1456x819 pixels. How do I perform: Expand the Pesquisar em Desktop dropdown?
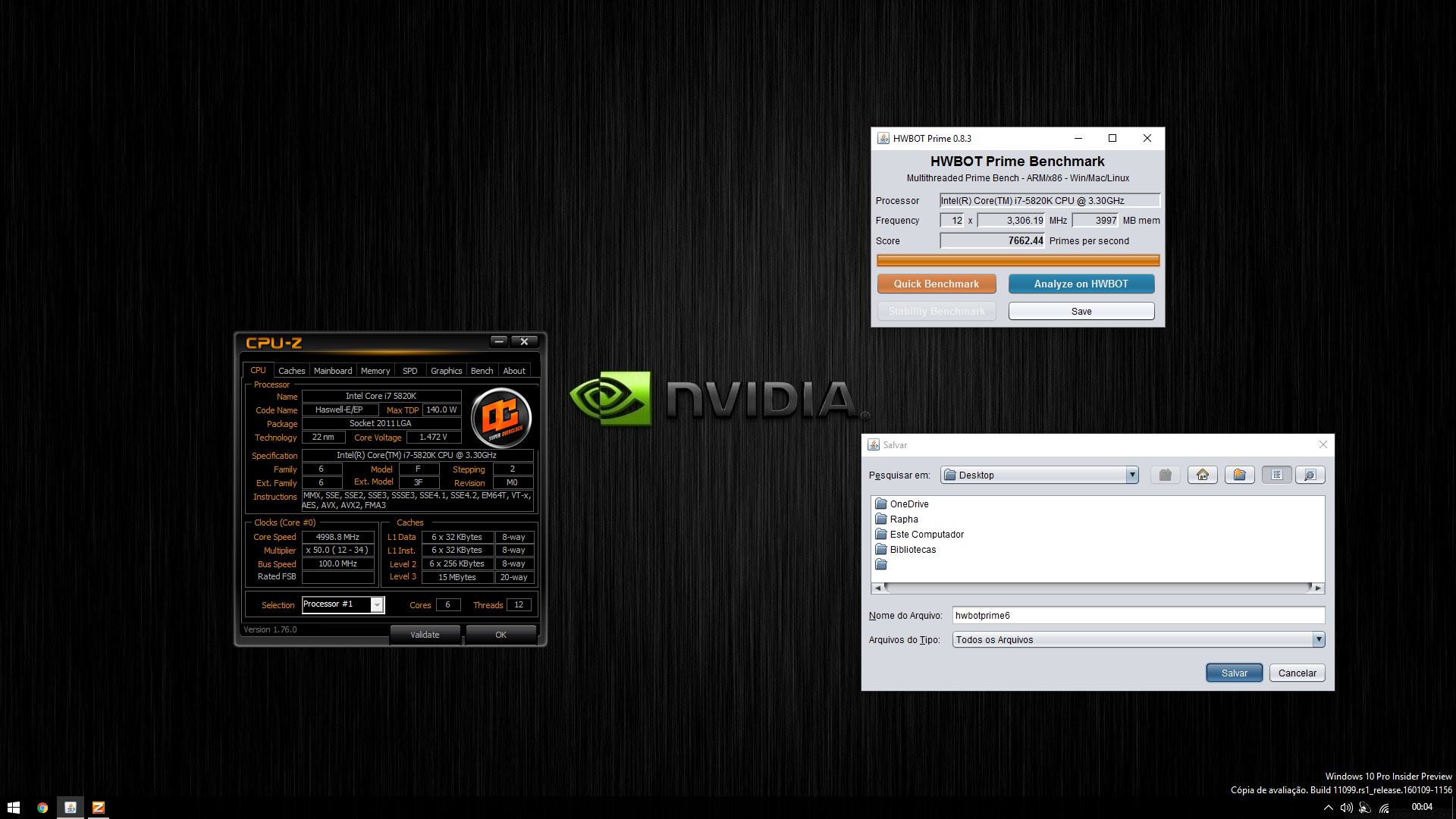(x=1132, y=475)
